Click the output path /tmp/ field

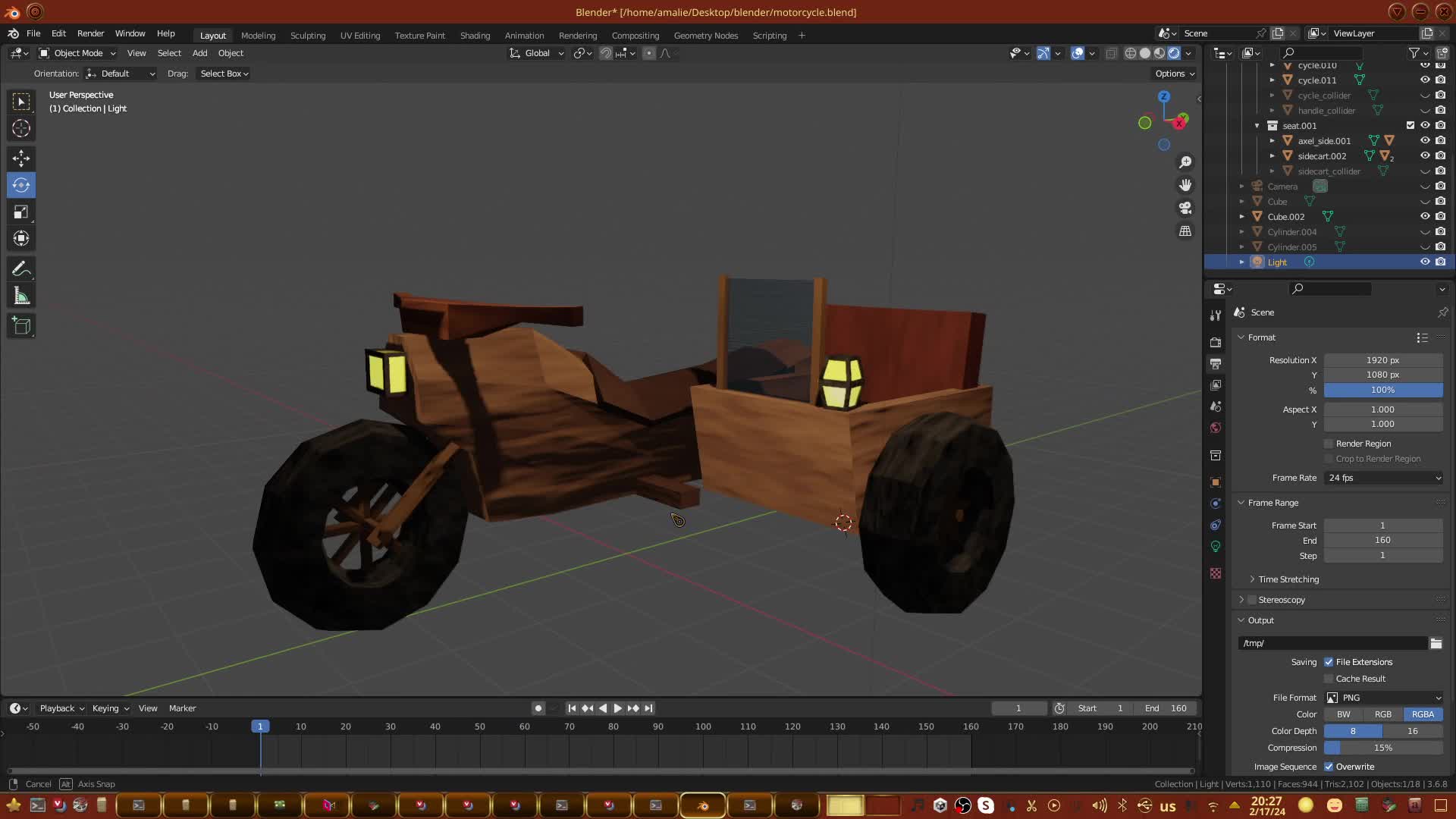pyautogui.click(x=1332, y=643)
